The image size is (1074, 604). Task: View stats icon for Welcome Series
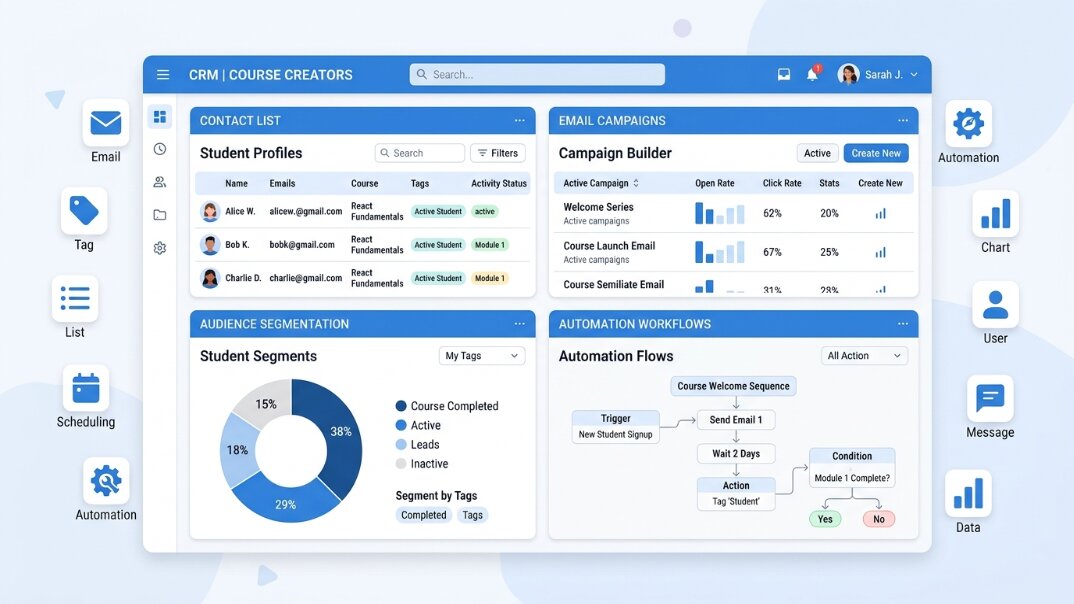click(x=880, y=214)
